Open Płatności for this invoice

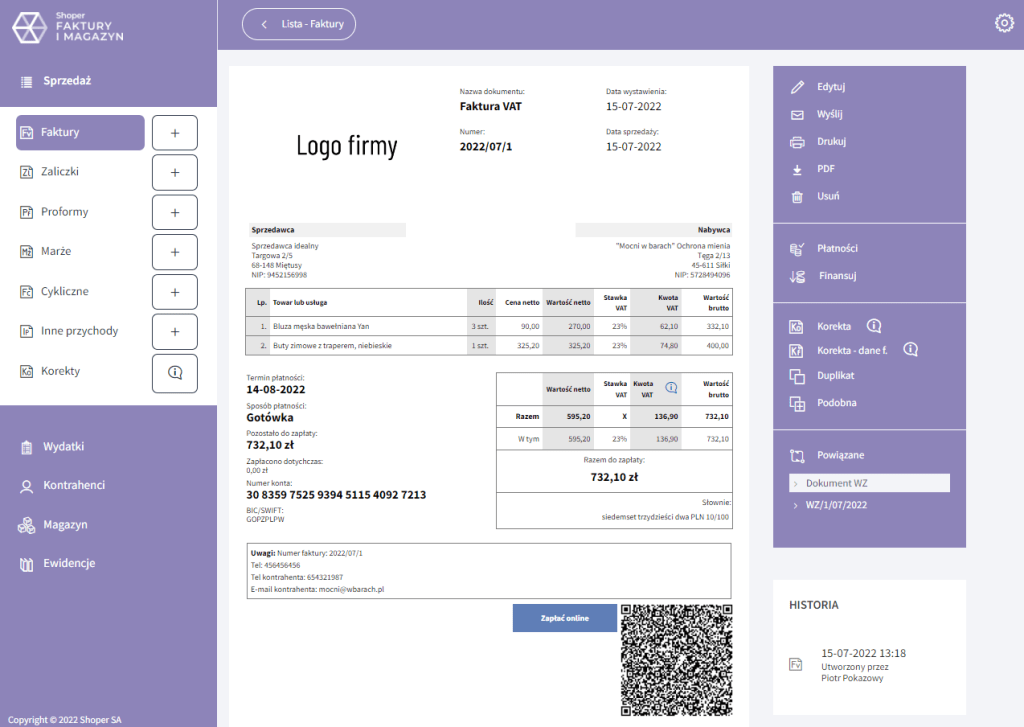[x=836, y=248]
